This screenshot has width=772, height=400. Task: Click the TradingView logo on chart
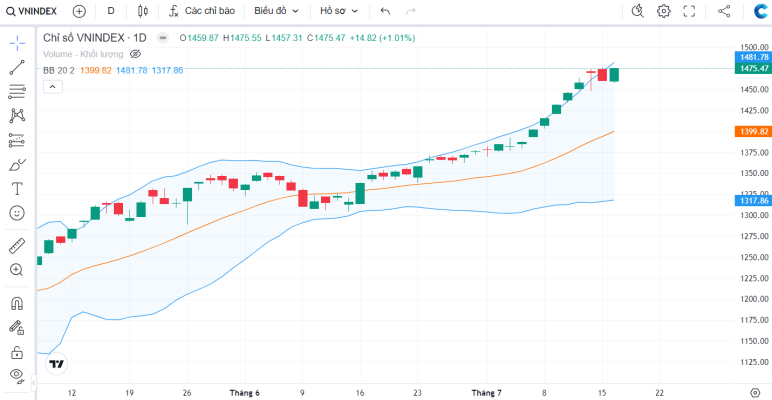click(x=56, y=365)
